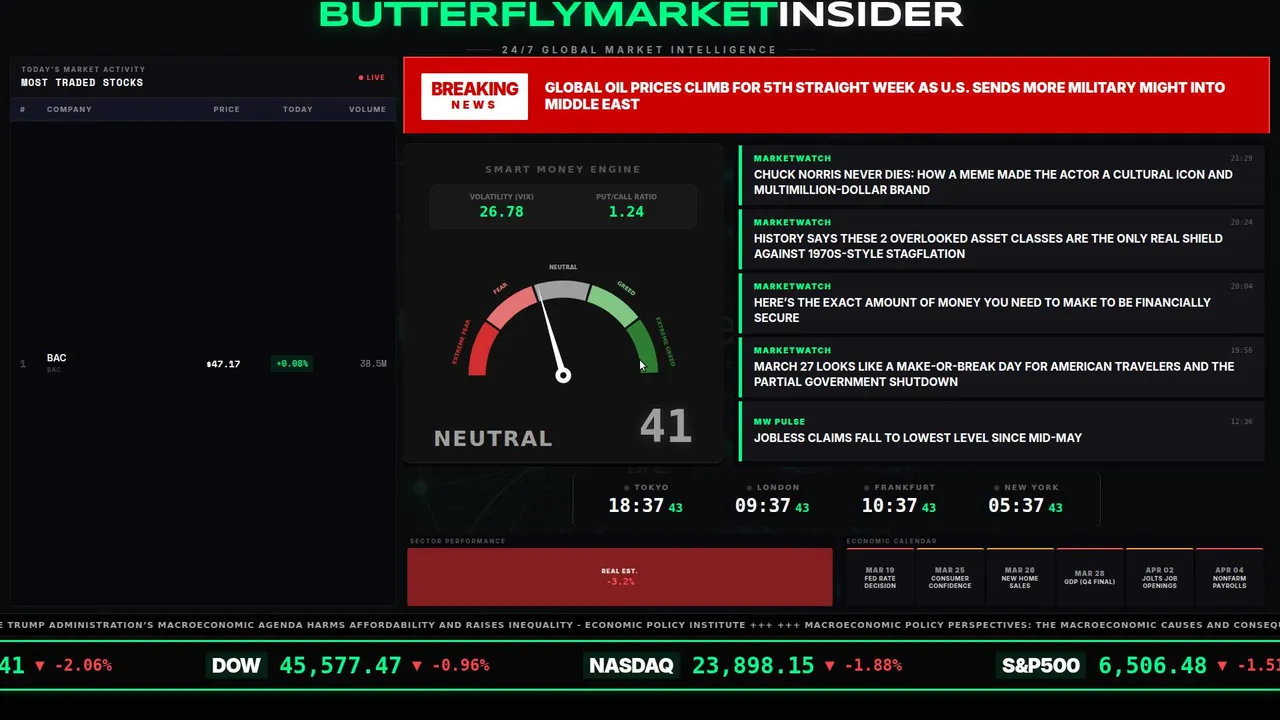Select the Real Est. sector tile
The image size is (1280, 720).
tap(619, 577)
